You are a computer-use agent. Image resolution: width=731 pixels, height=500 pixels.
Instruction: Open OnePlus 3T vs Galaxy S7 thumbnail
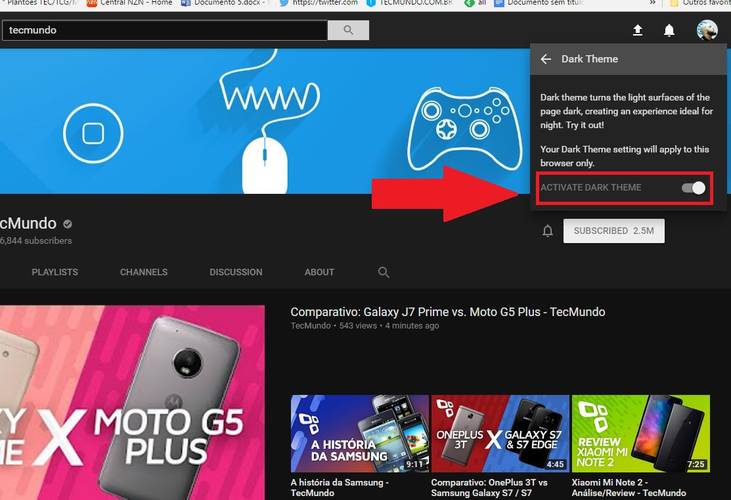500,433
